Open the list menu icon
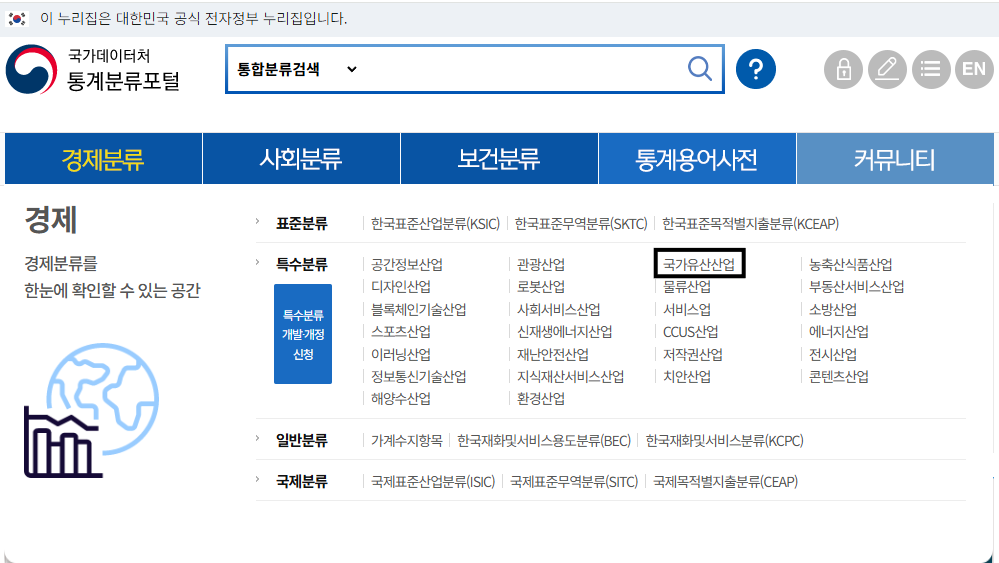 [x=930, y=69]
